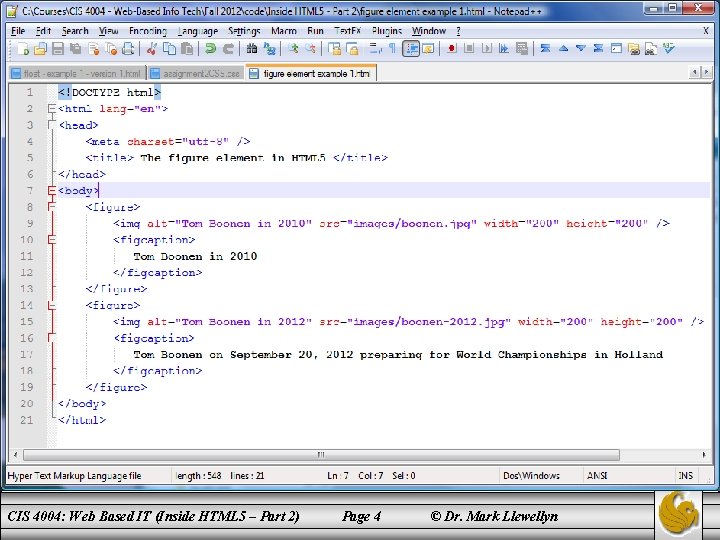Collapse the figcaption fold on line 10

(x=51, y=239)
